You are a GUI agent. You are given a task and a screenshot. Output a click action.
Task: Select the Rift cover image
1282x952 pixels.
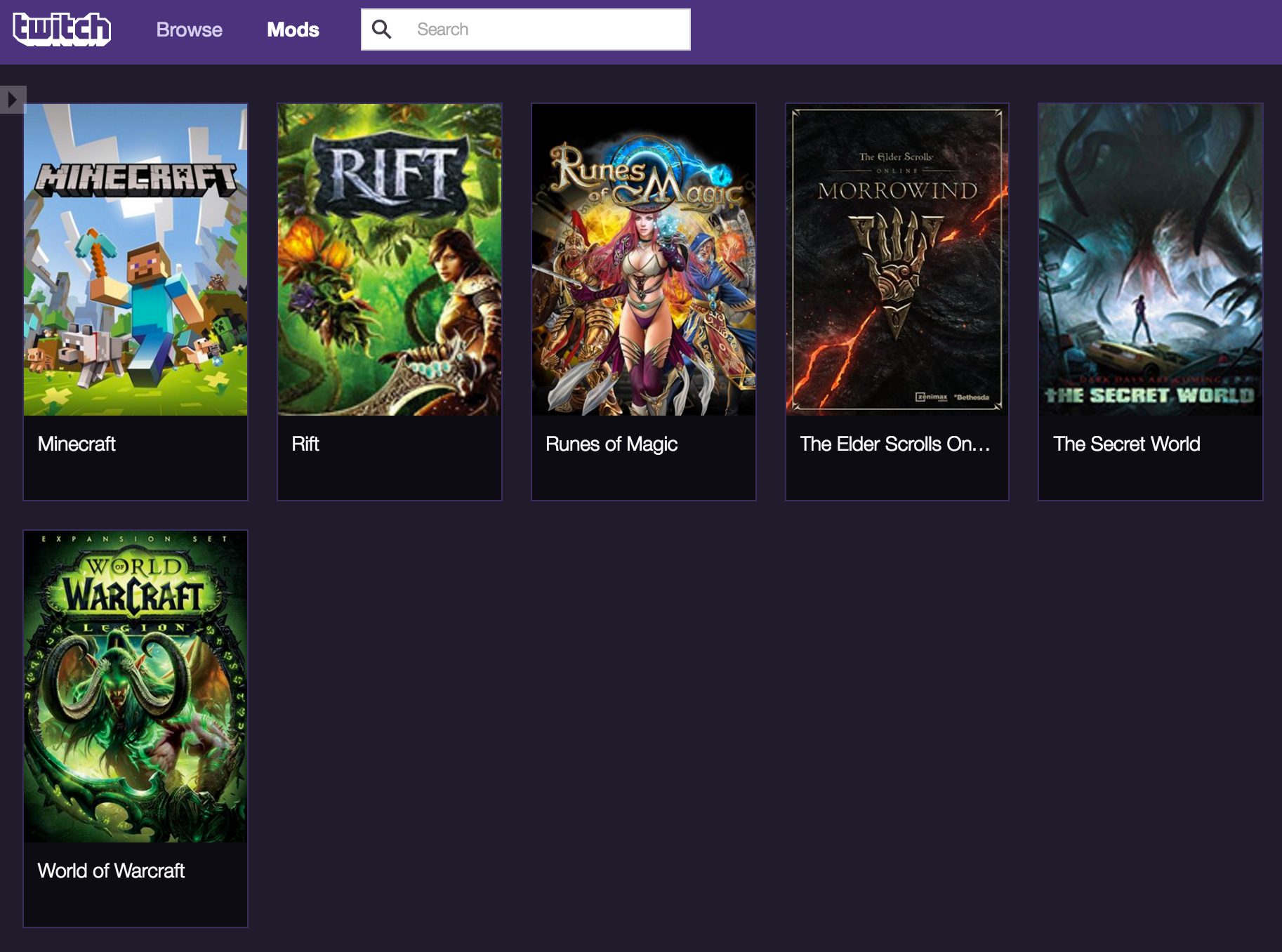(390, 260)
